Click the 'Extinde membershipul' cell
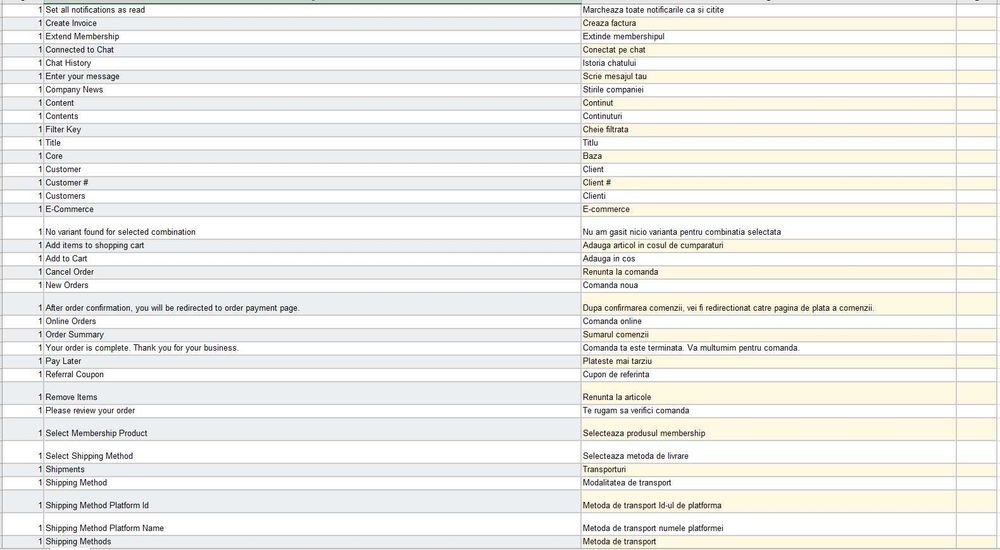The image size is (1000, 550). point(768,37)
